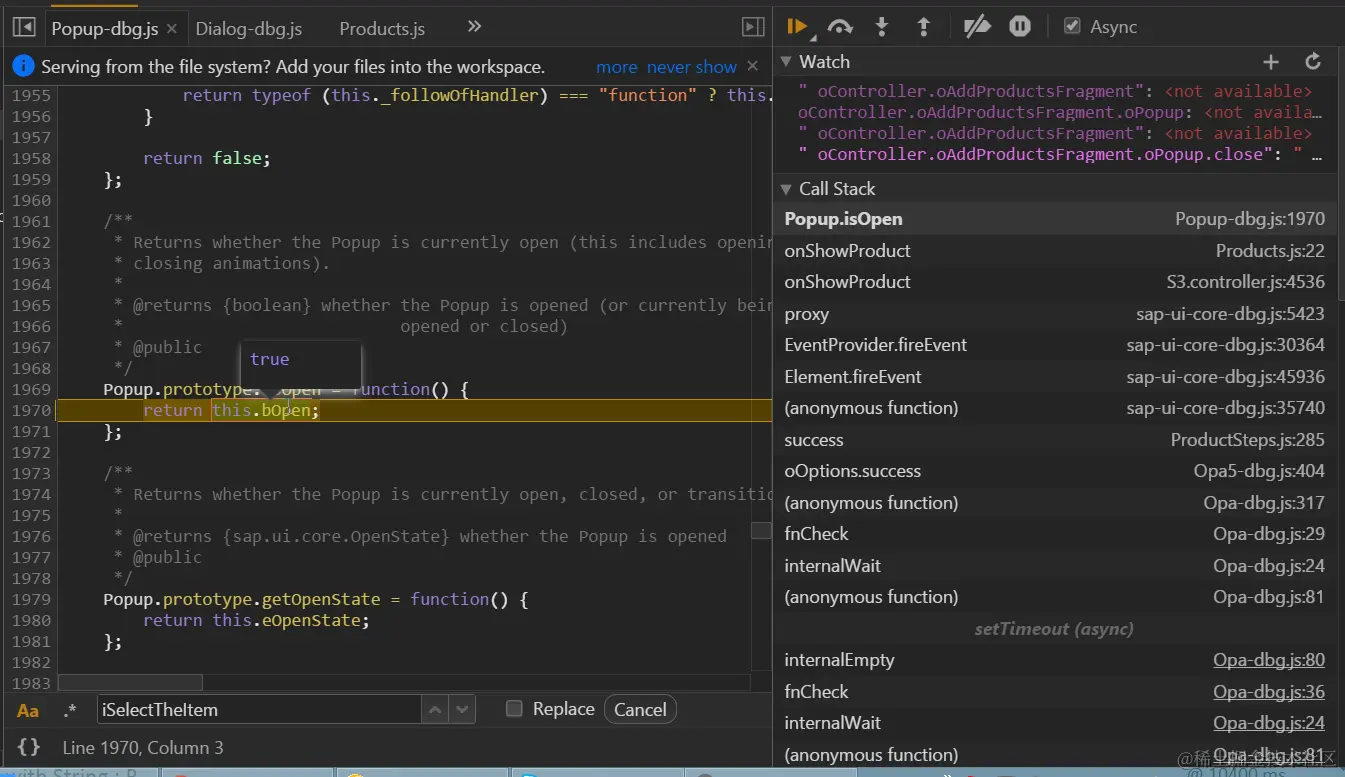Screen dimensions: 1345x777
Task: Toggle the debugger sidebar panel icon
Action: (x=753, y=27)
